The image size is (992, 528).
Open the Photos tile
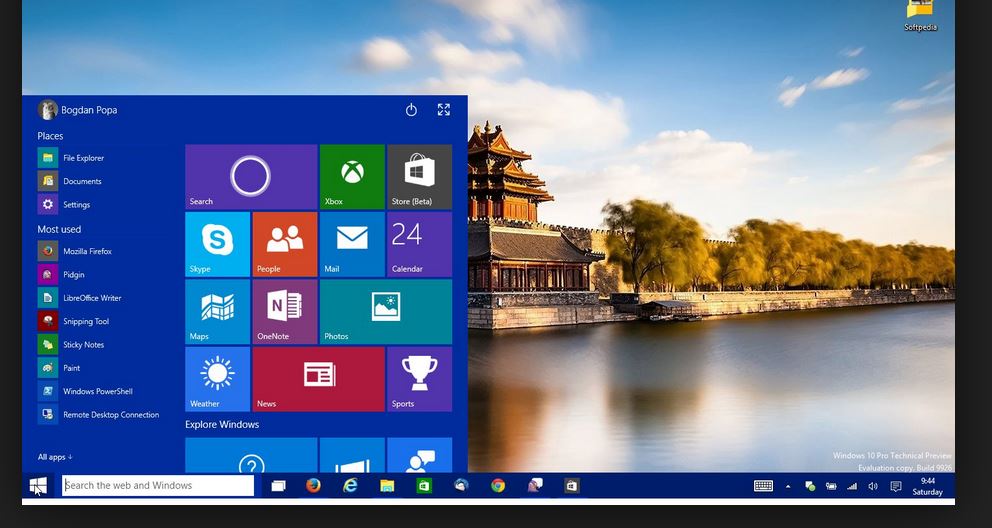pos(386,312)
